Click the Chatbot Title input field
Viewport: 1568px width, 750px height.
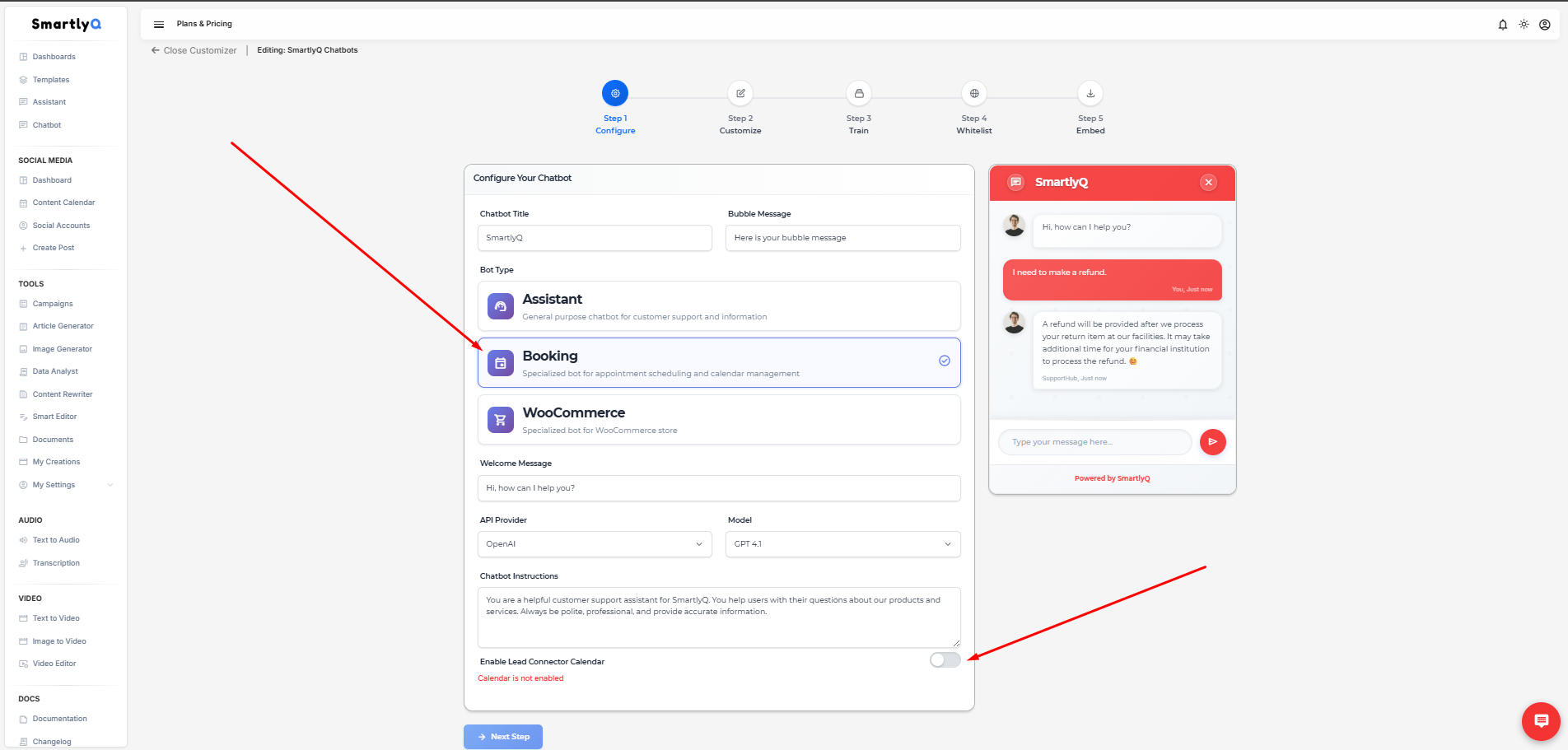pyautogui.click(x=595, y=238)
